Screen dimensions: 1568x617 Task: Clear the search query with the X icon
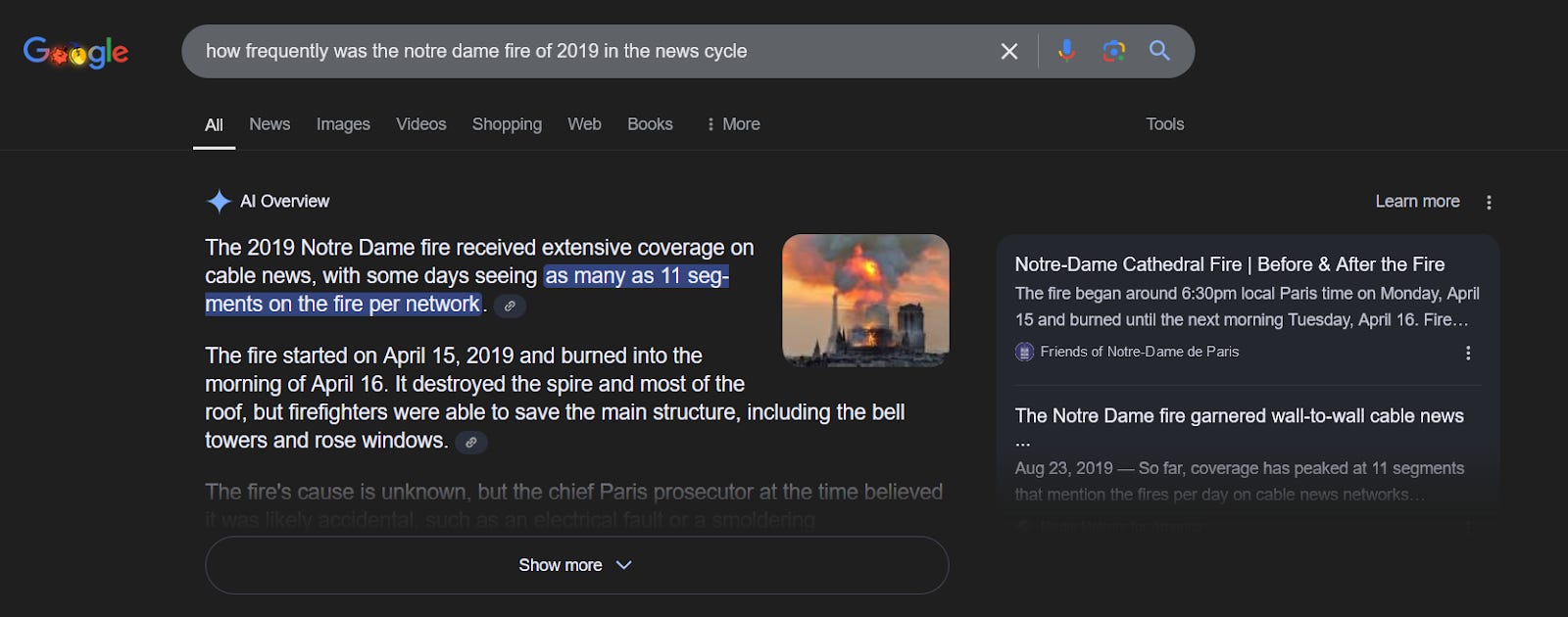1009,51
